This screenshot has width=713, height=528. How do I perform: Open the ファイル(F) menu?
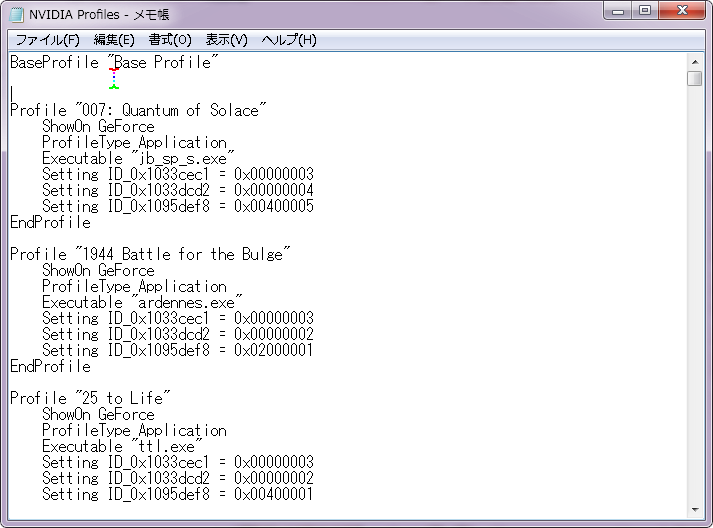47,40
